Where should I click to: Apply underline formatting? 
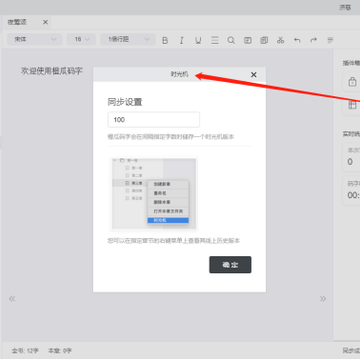(x=198, y=40)
